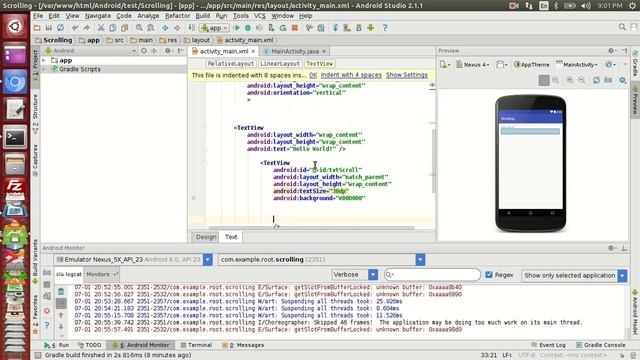Toggle the Build Variants side tab
640x360 pixels.
click(36, 261)
